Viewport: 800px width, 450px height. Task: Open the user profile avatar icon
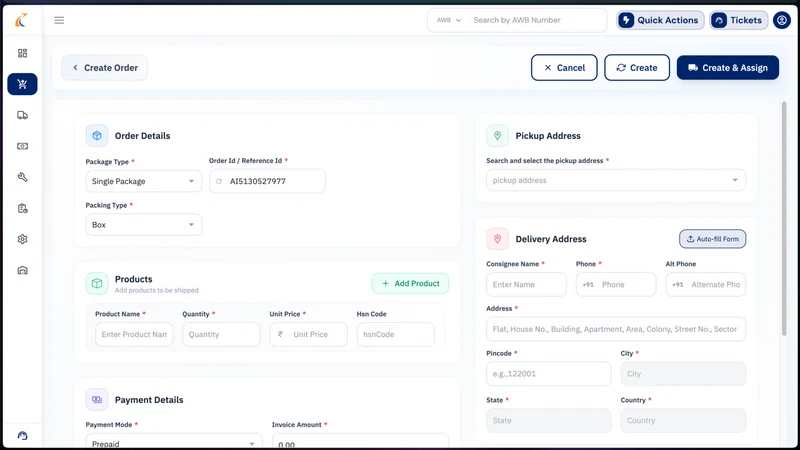click(782, 20)
